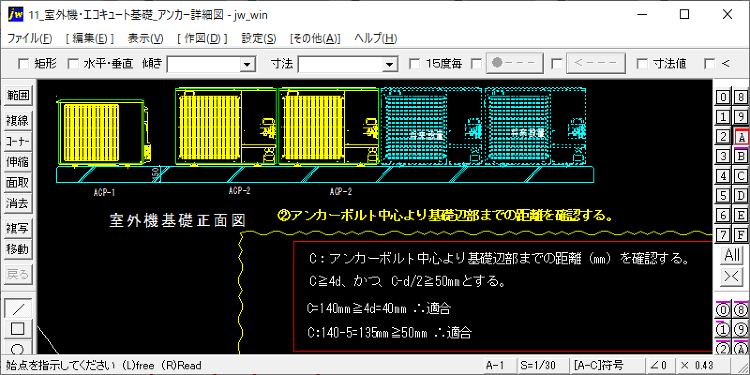Select layer group circle 0

pos(723,310)
